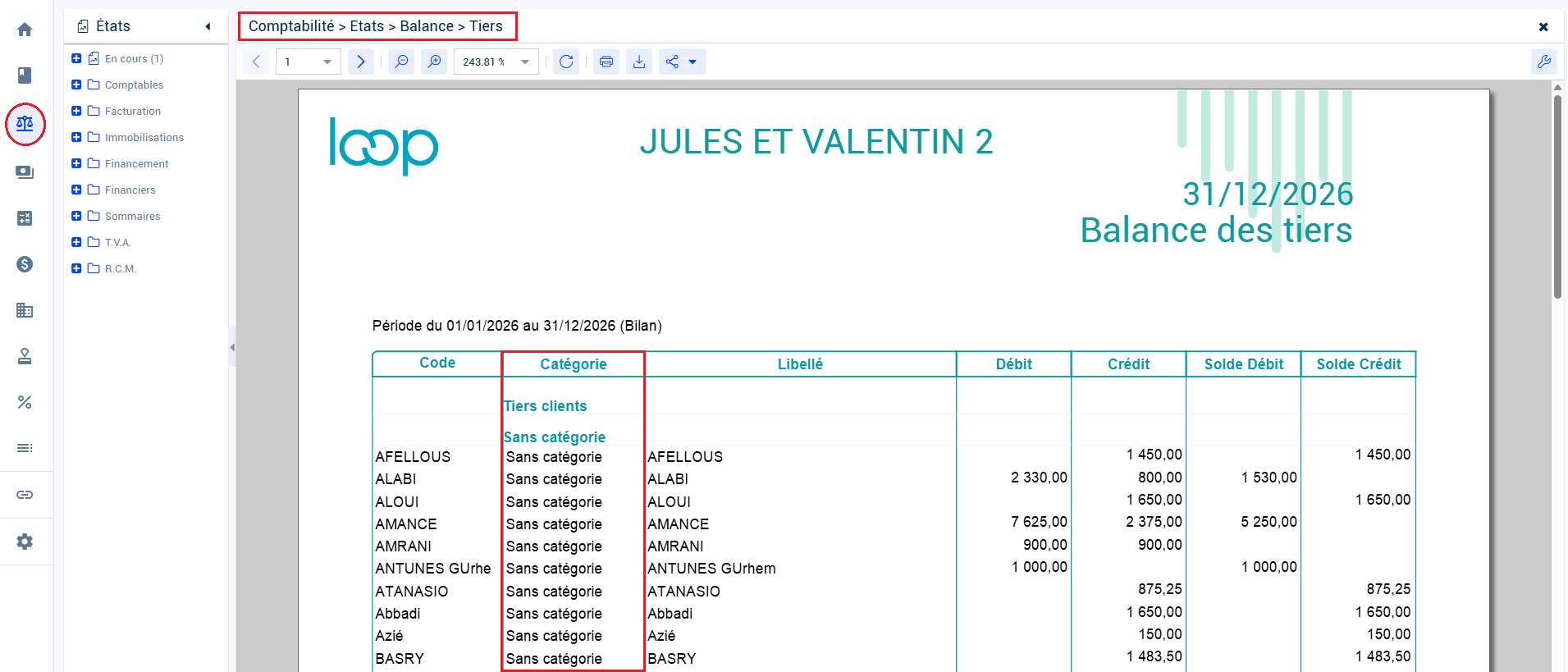Image resolution: width=1568 pixels, height=672 pixels.
Task: Click the balance scale sidebar icon
Action: (25, 124)
